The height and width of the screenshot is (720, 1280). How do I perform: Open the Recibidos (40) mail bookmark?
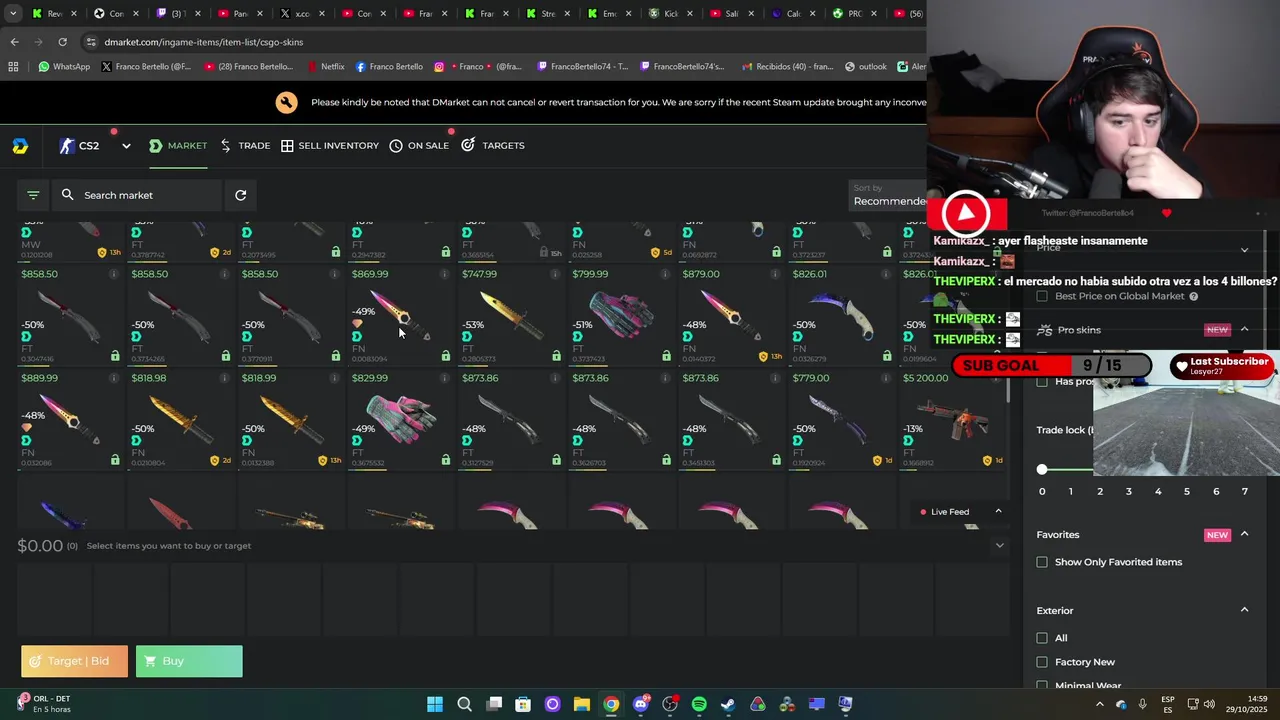[788, 67]
